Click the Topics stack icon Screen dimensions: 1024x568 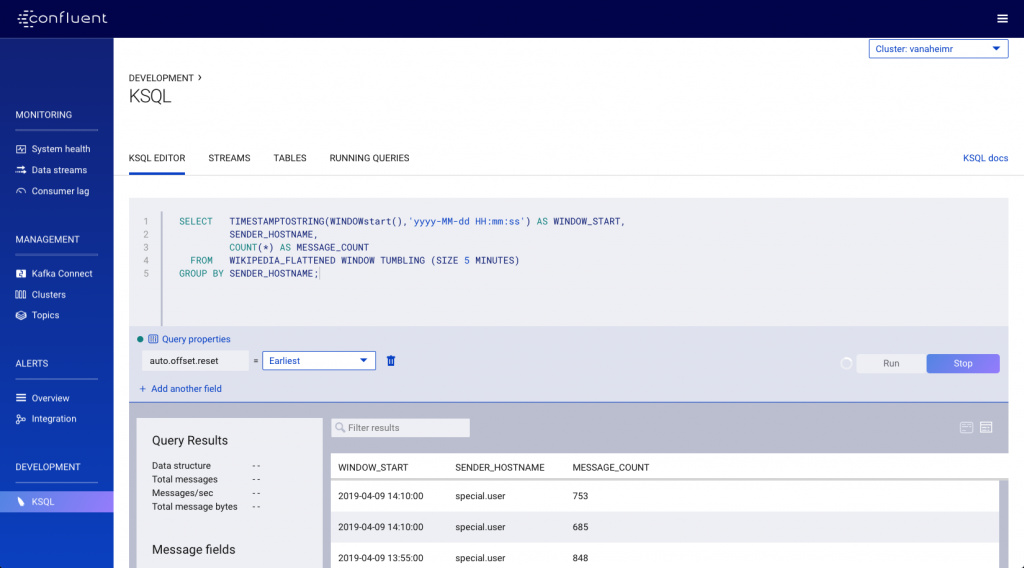tap(21, 315)
